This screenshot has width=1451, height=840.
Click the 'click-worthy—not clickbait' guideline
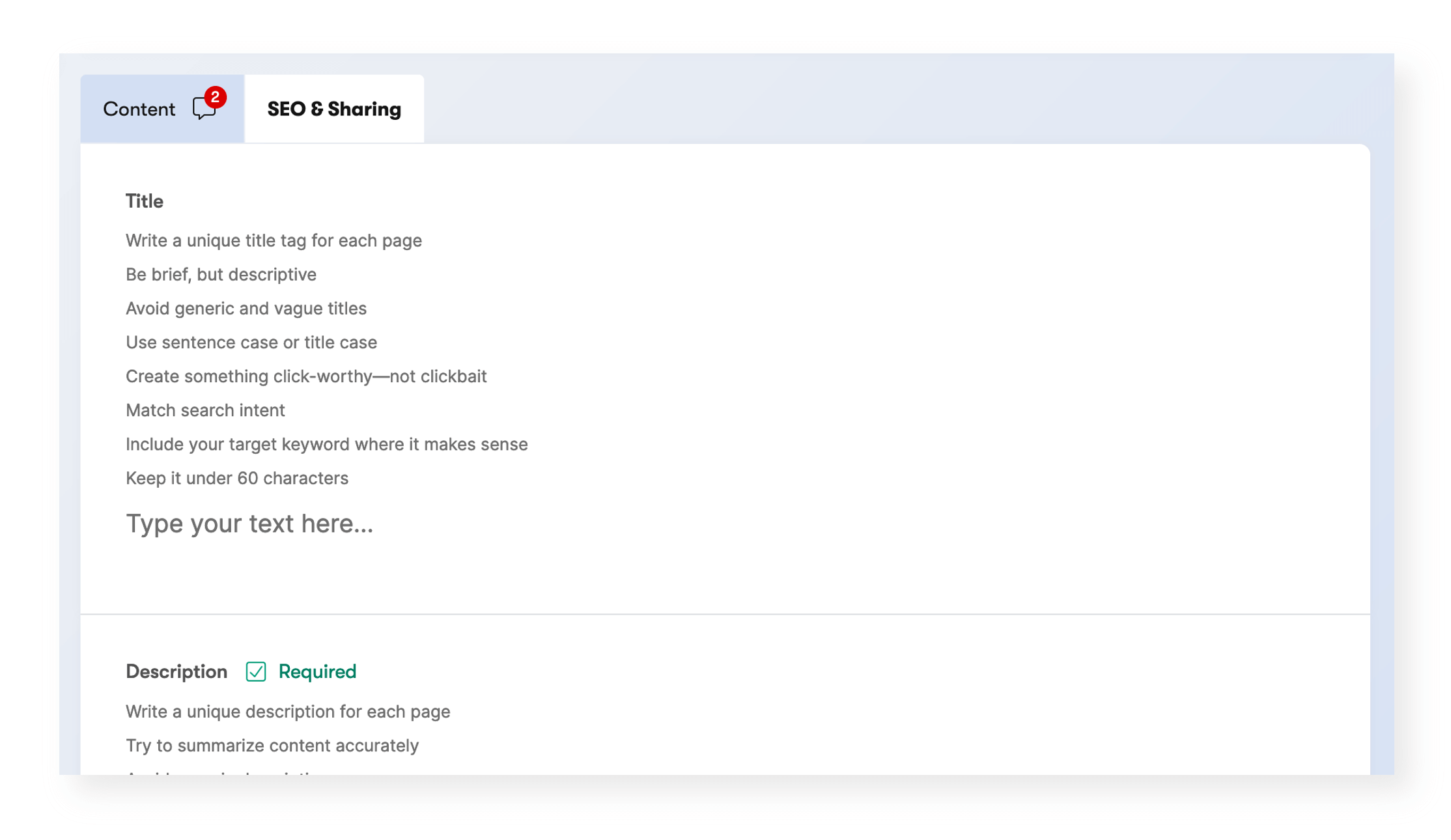click(x=306, y=376)
